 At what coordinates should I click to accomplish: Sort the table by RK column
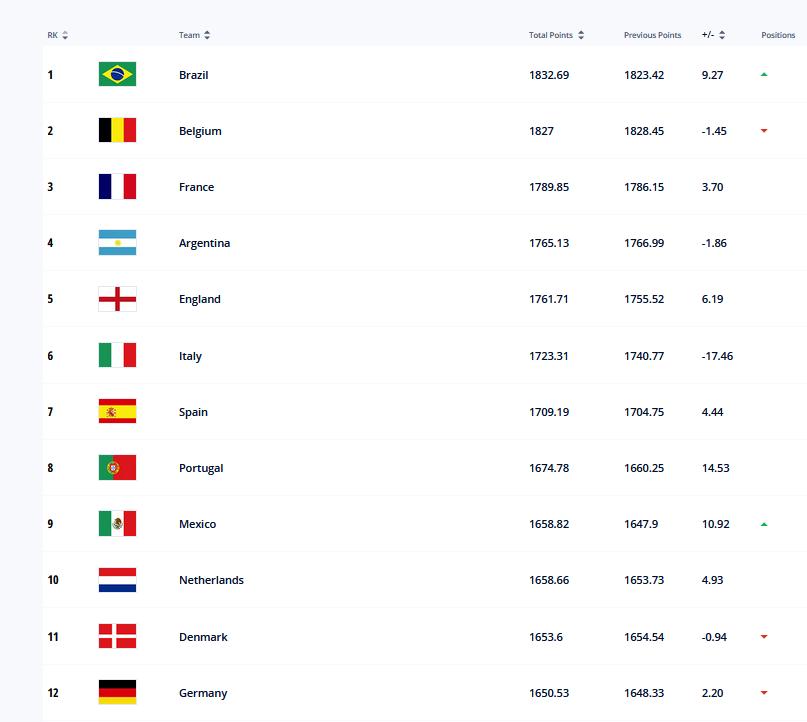click(58, 35)
